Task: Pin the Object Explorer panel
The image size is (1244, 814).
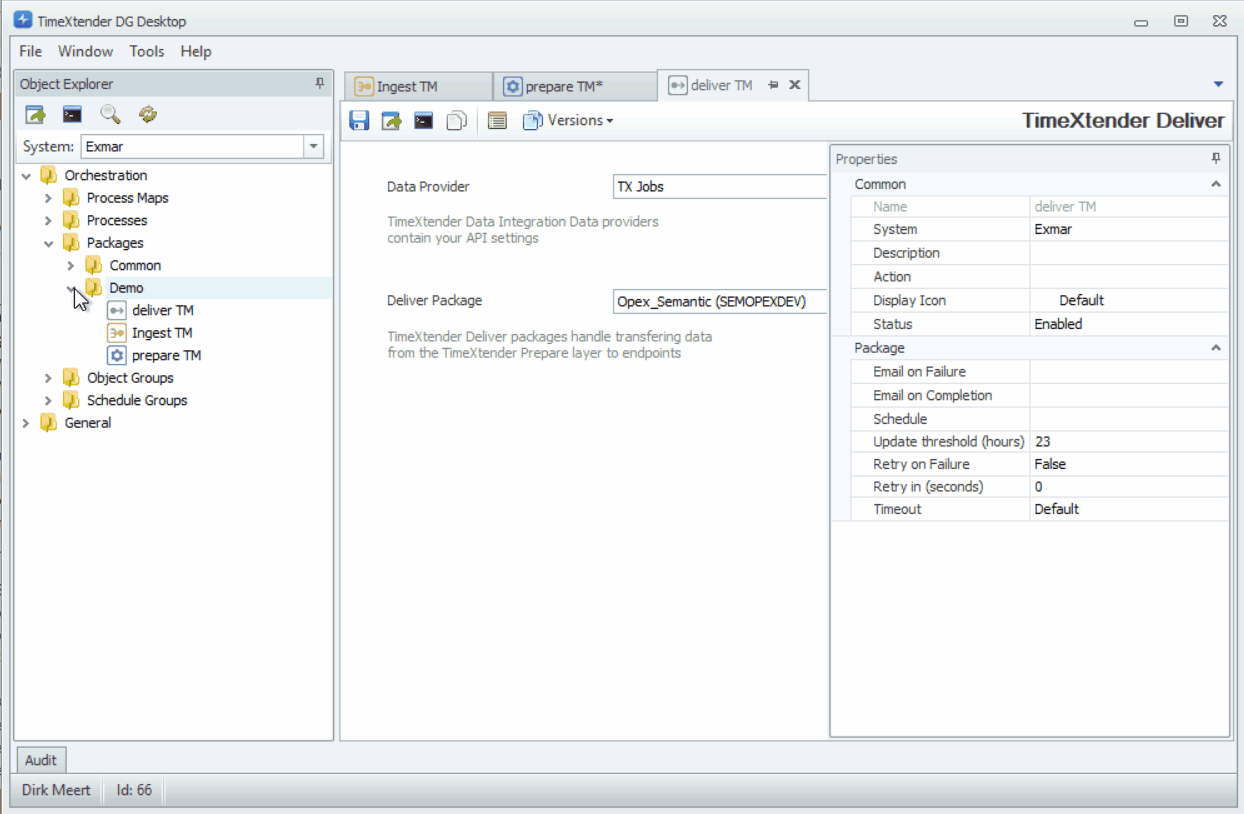Action: [319, 83]
